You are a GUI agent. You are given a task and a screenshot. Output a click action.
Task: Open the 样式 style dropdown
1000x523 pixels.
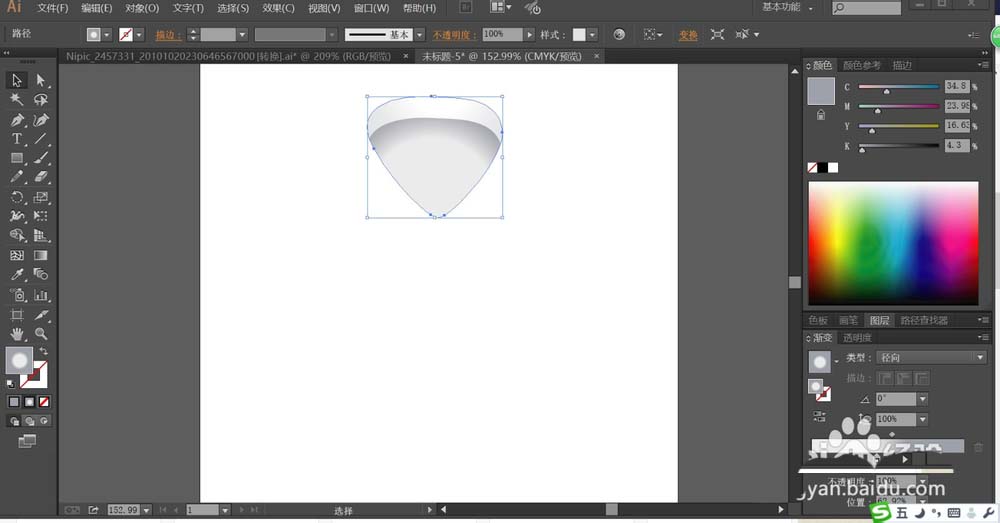pyautogui.click(x=592, y=34)
